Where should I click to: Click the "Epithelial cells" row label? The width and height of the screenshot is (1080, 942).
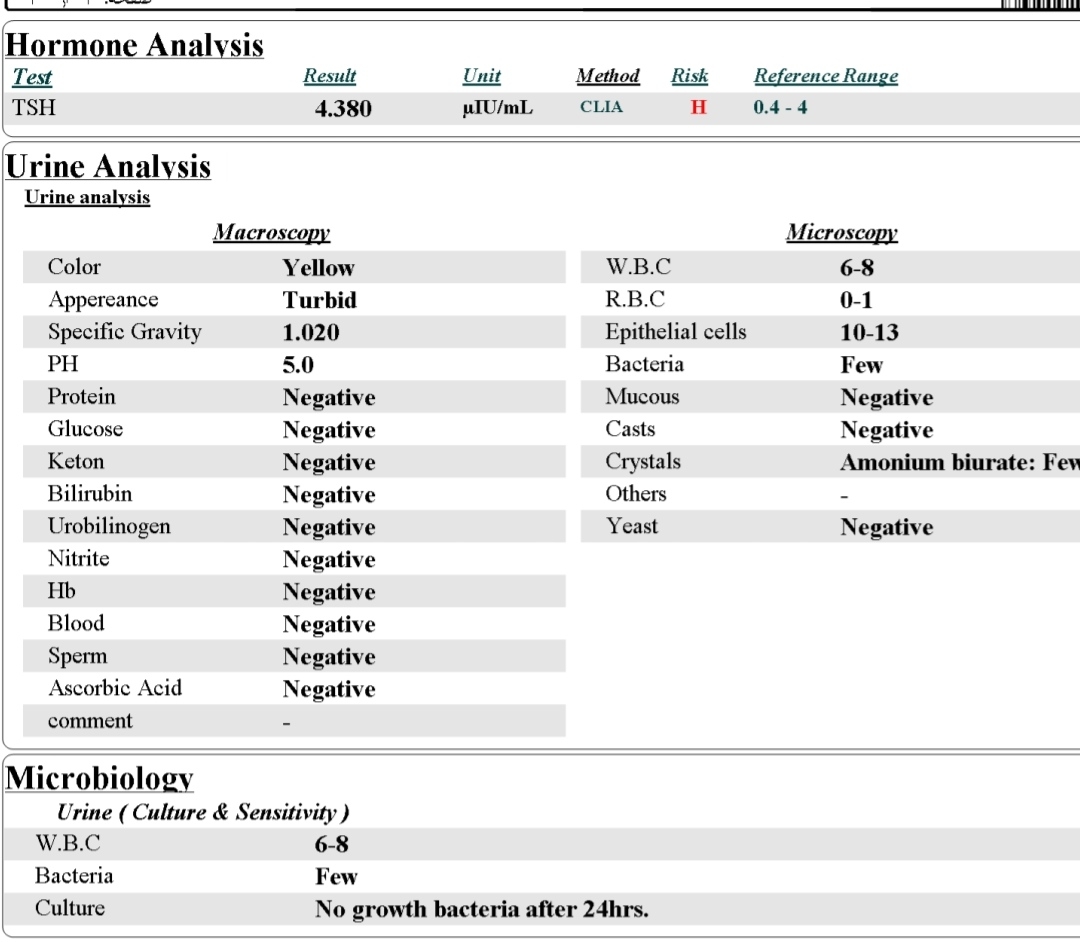(x=676, y=333)
